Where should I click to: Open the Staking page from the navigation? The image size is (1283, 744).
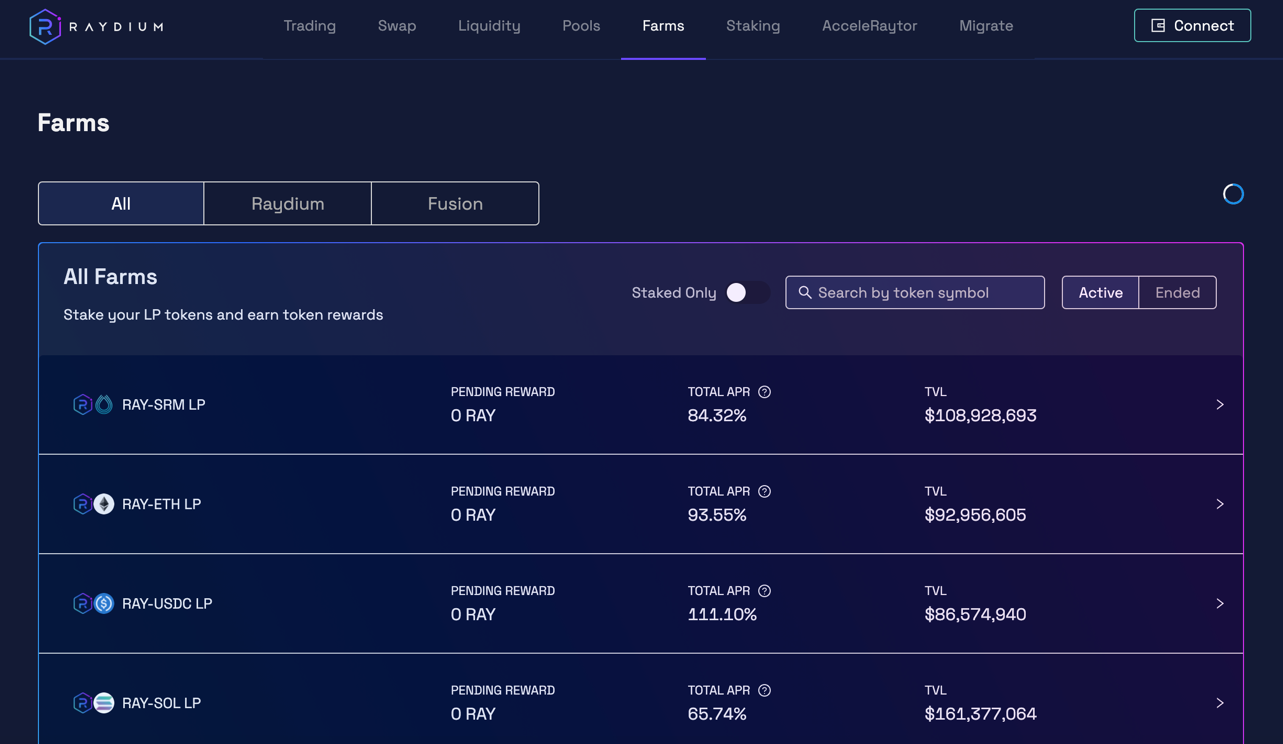point(752,26)
